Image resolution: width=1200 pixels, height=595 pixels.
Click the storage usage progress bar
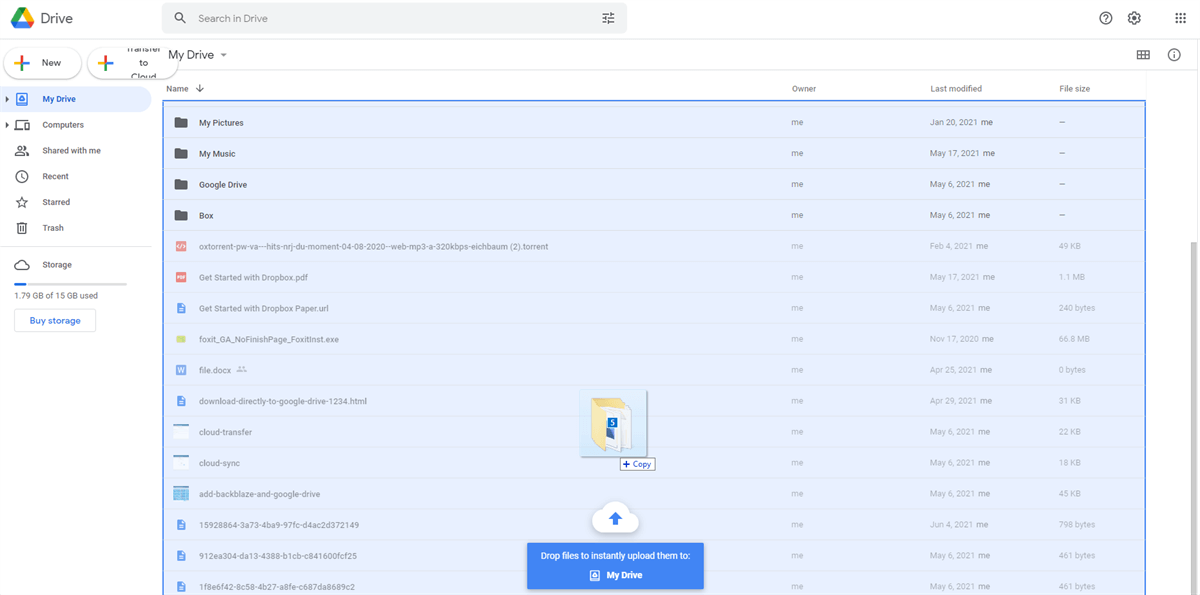[x=70, y=284]
